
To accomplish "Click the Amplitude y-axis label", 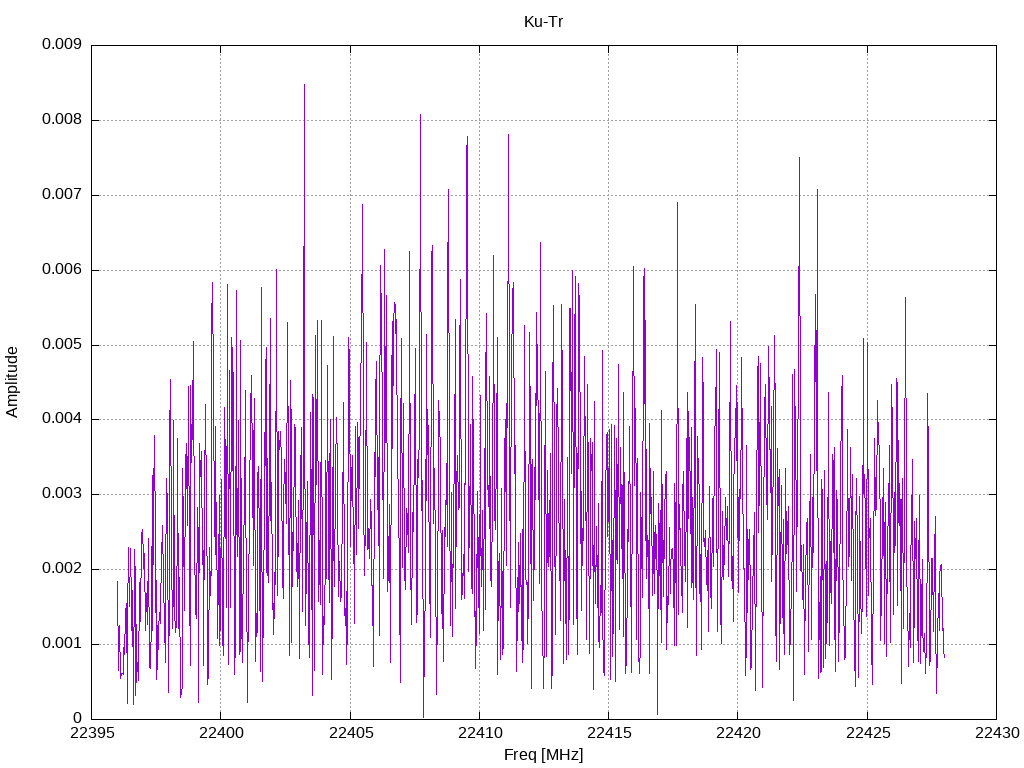I will click(12, 382).
